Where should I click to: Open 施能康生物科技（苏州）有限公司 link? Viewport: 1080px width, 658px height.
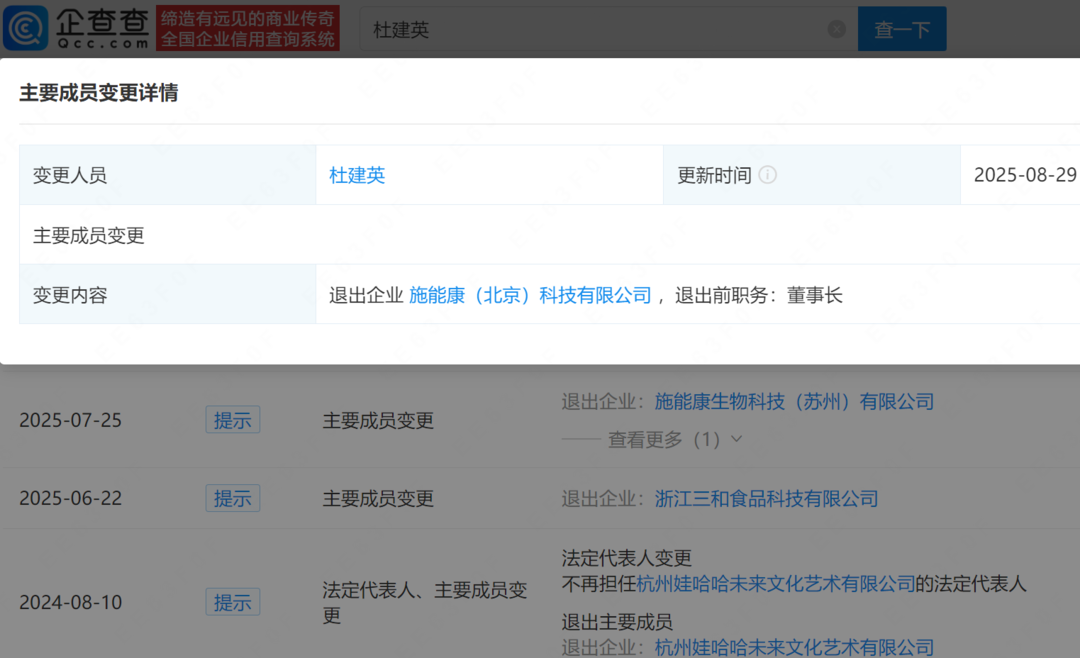793,402
